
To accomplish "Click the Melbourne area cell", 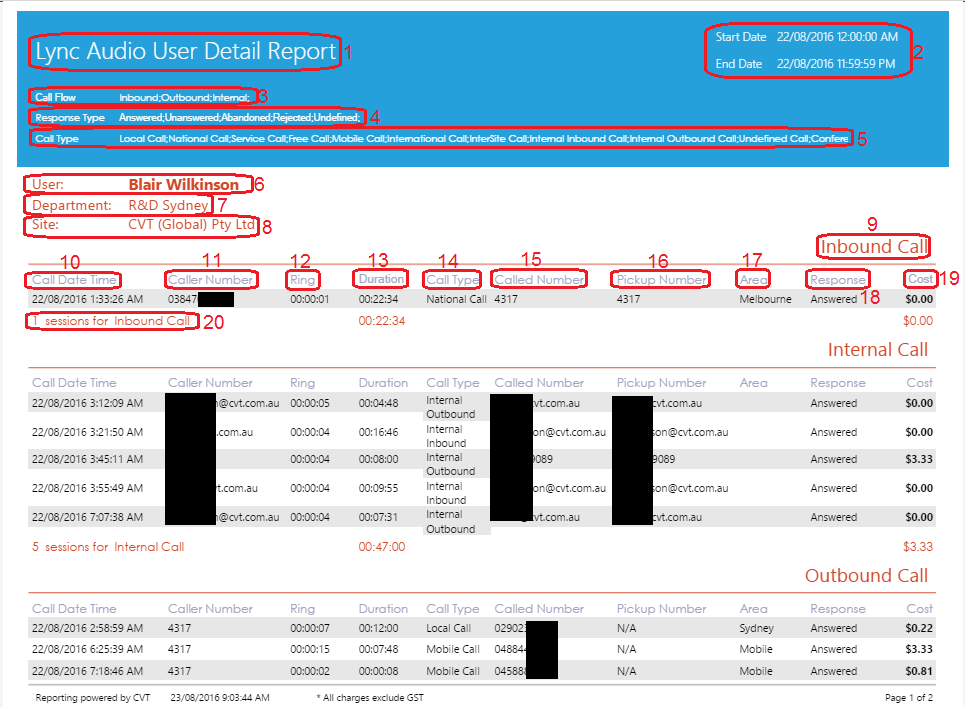I will point(765,299).
